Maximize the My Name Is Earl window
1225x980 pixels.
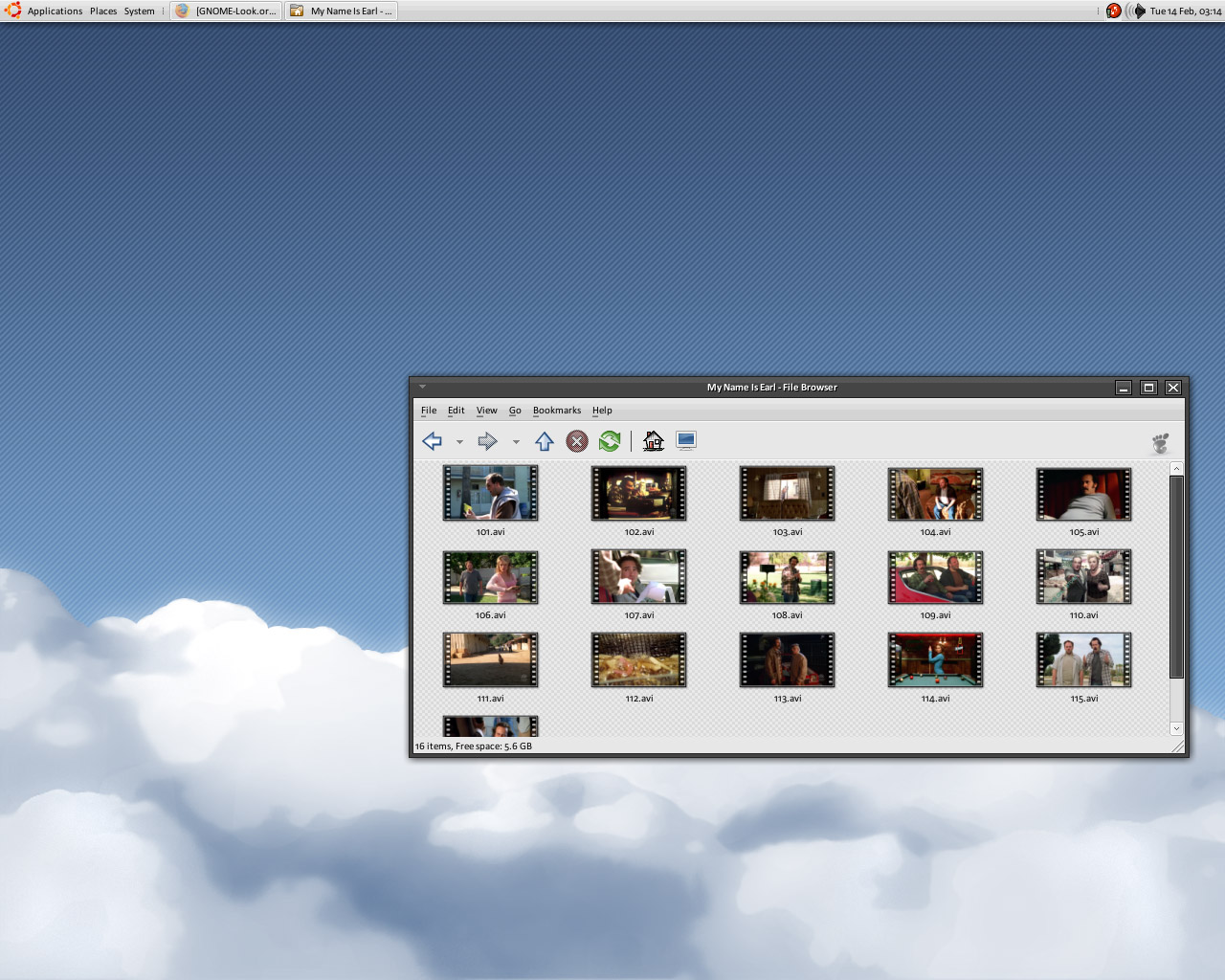pyautogui.click(x=1148, y=388)
